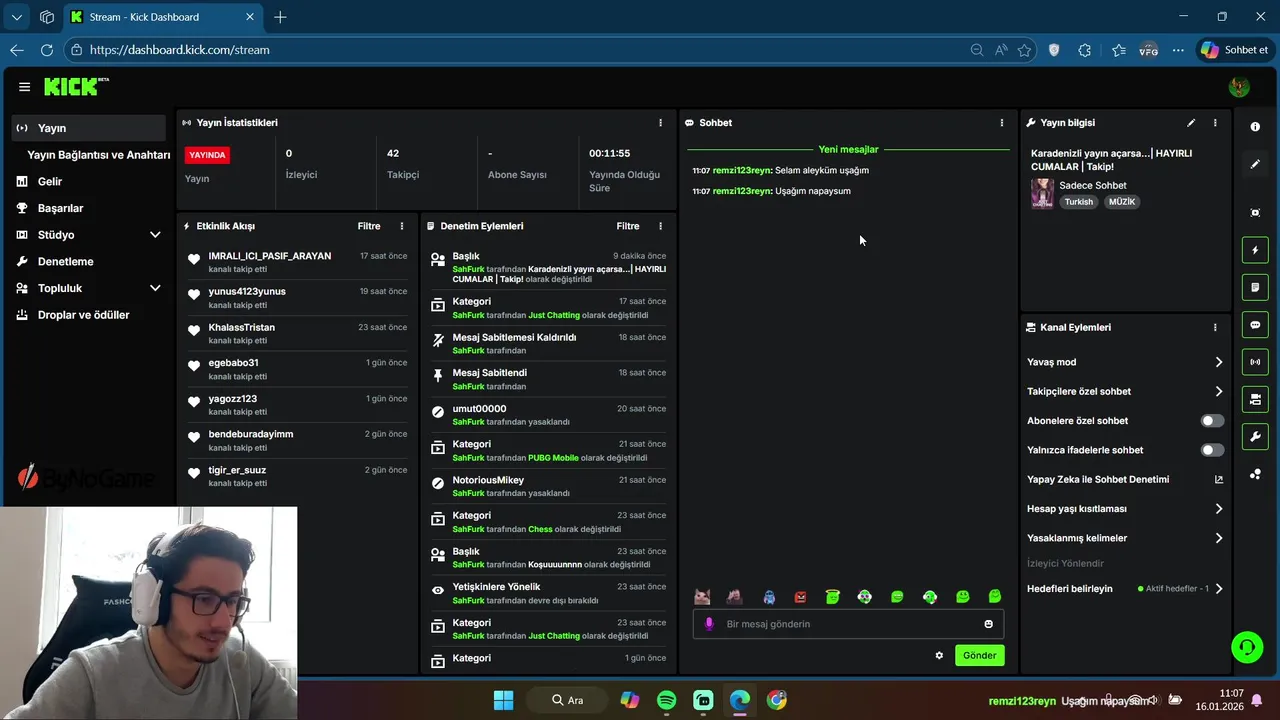
Task: Toggle the chat bubble panel icon in the sidebar
Action: point(1255,325)
